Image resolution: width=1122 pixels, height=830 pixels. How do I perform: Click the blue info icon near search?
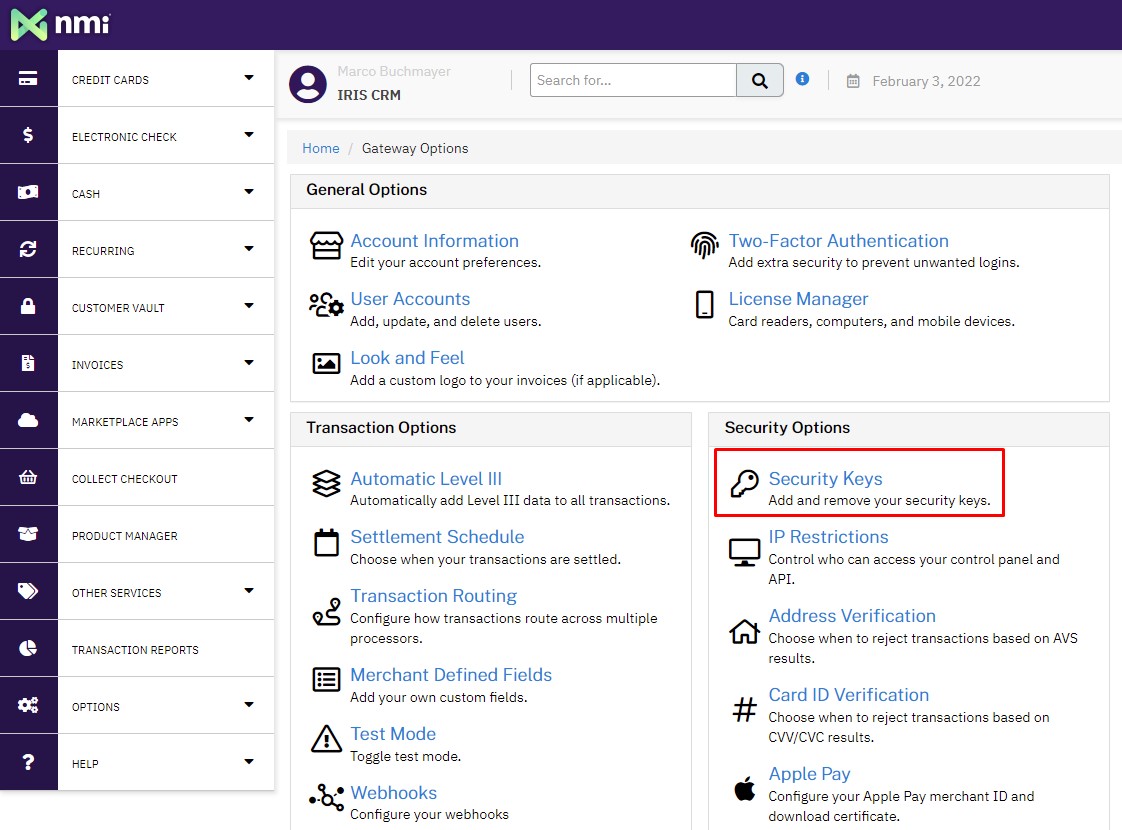tap(802, 79)
